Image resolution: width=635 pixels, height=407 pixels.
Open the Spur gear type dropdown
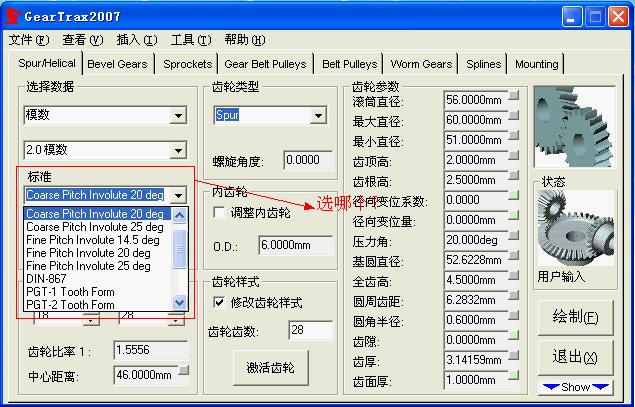coord(318,116)
